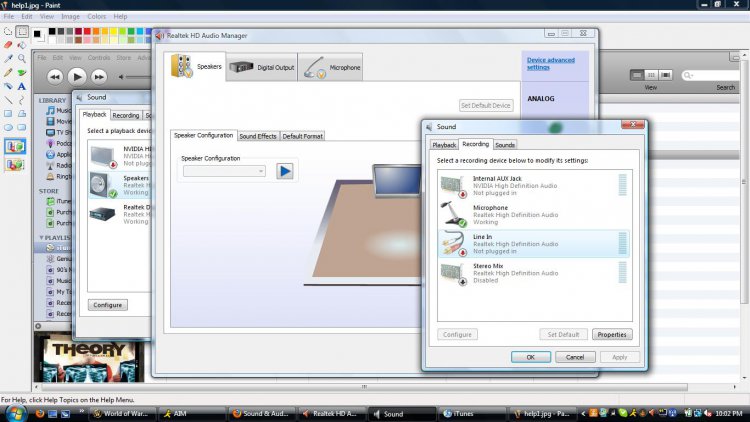Select the Polygon shape tool in Paint
This screenshot has height=422, width=750.
tap(22, 114)
